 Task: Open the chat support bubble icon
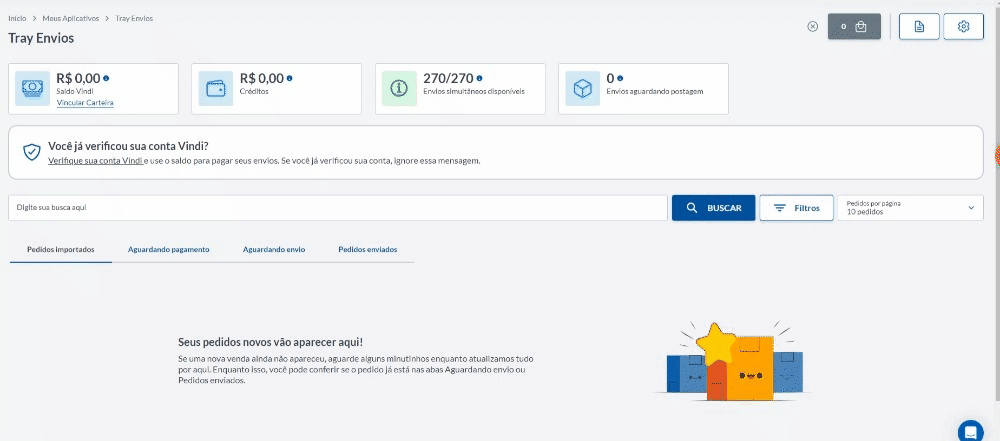coord(971,431)
